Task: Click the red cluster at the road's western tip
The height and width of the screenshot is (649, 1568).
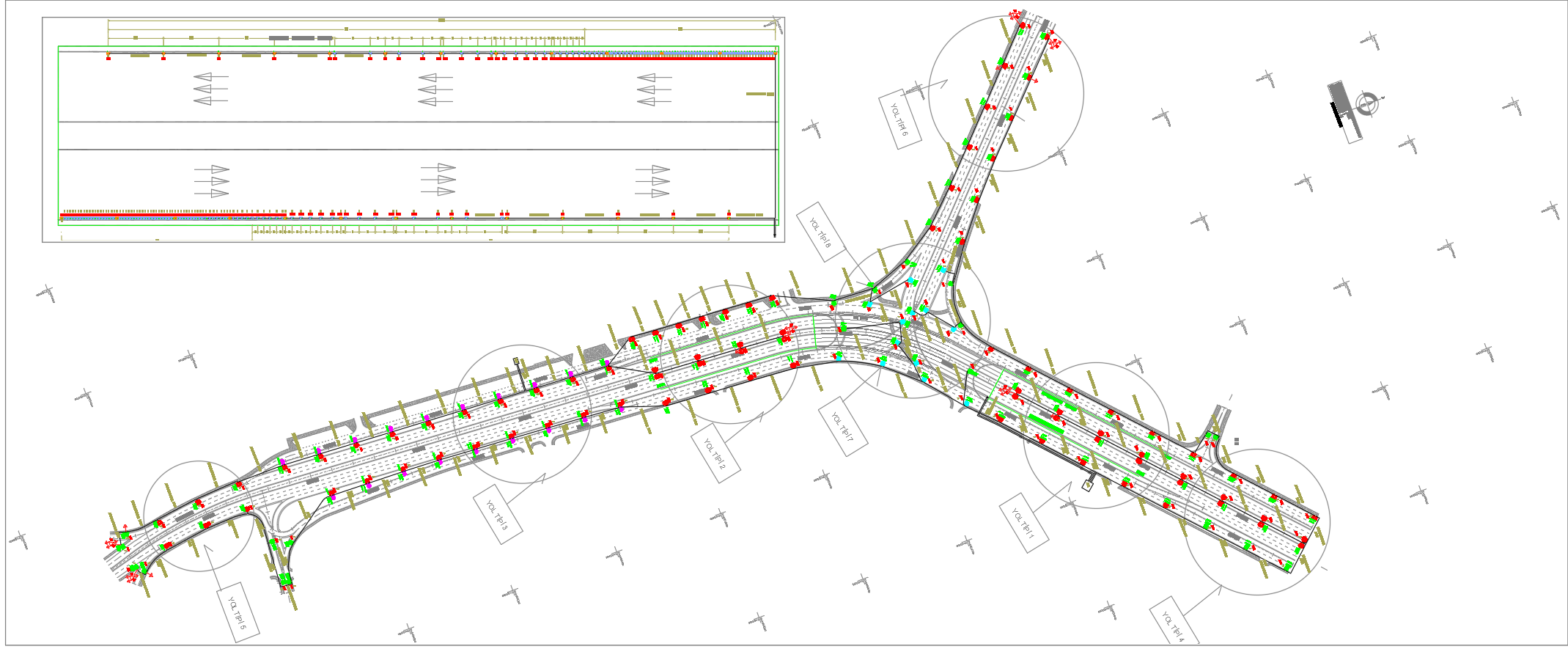Action: tap(114, 543)
